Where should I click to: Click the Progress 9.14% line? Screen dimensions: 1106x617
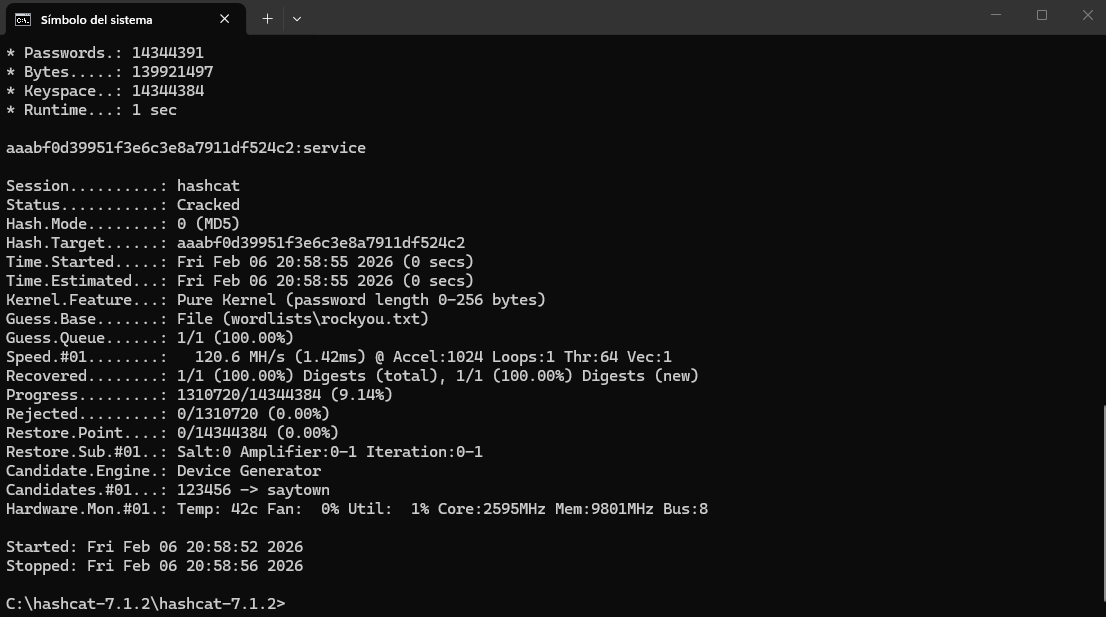coord(199,395)
